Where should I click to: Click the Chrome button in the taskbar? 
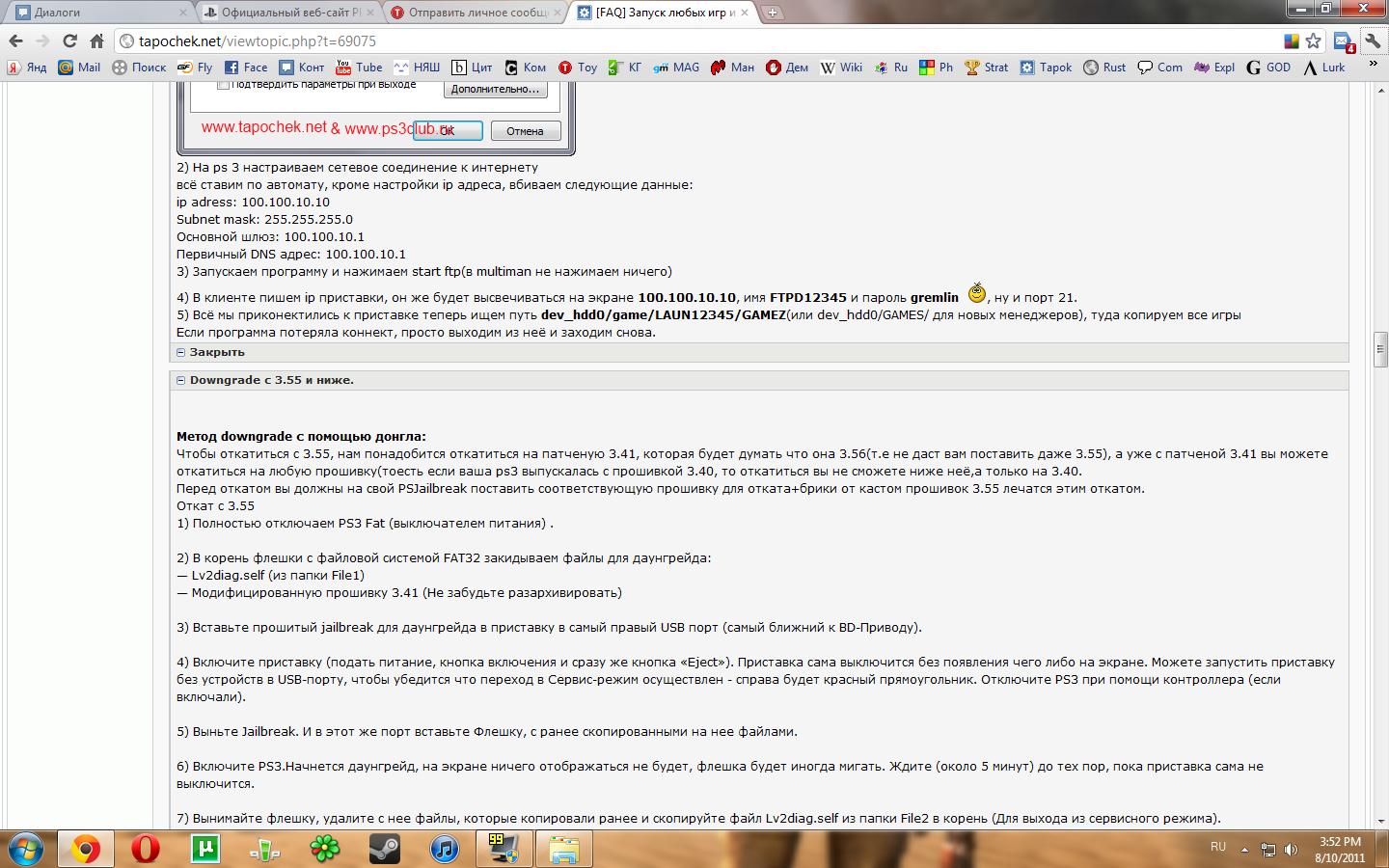click(x=86, y=849)
